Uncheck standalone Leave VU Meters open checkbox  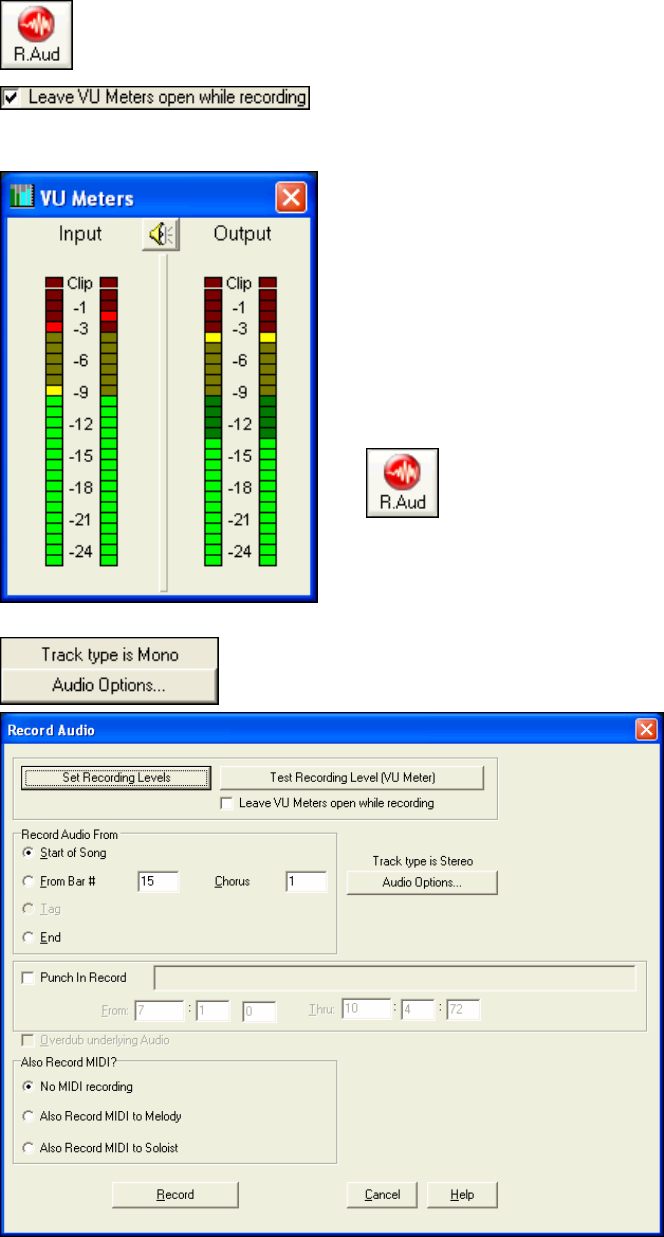click(x=11, y=98)
